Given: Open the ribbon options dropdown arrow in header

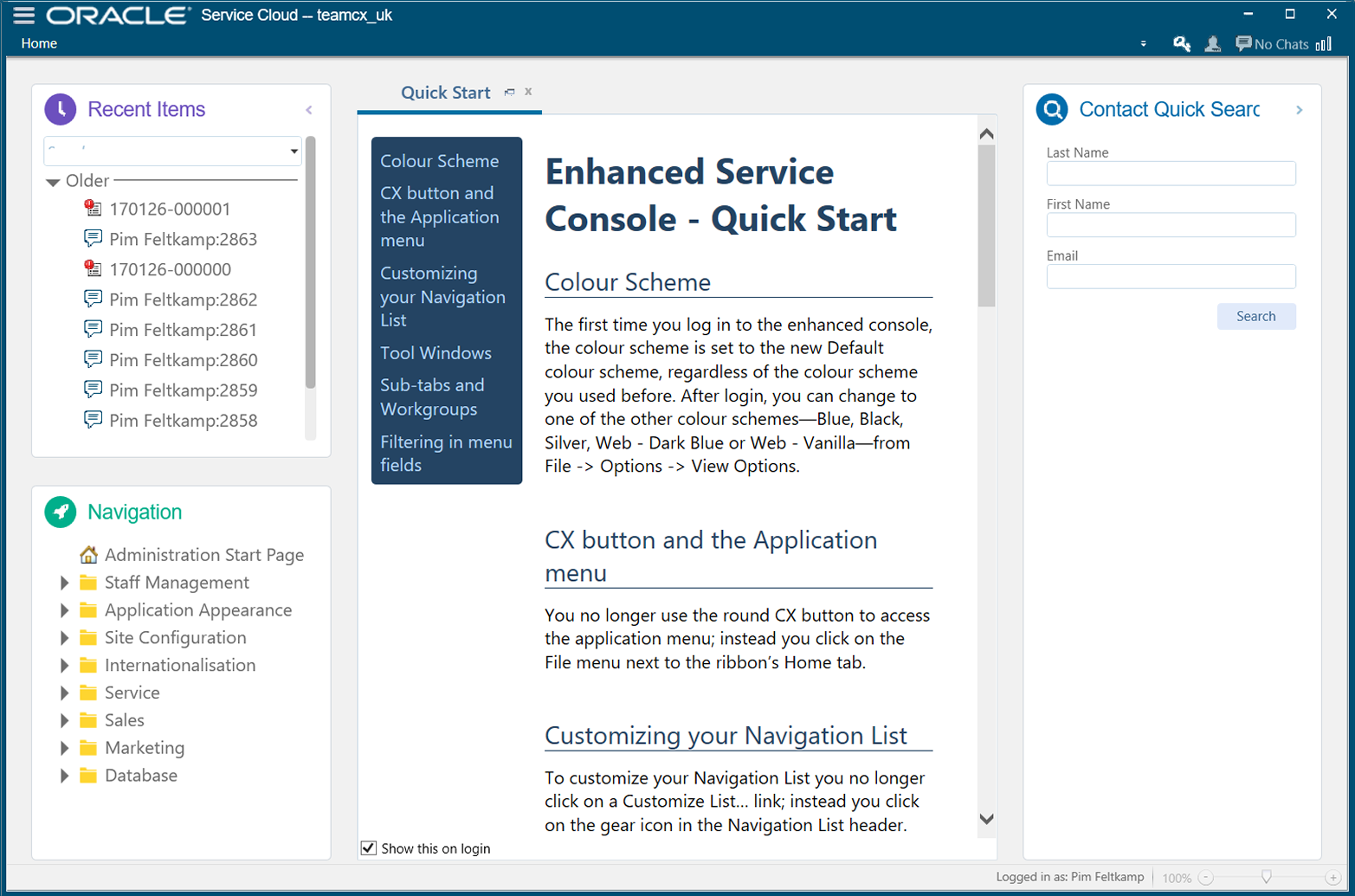Looking at the screenshot, I should 1144,44.
